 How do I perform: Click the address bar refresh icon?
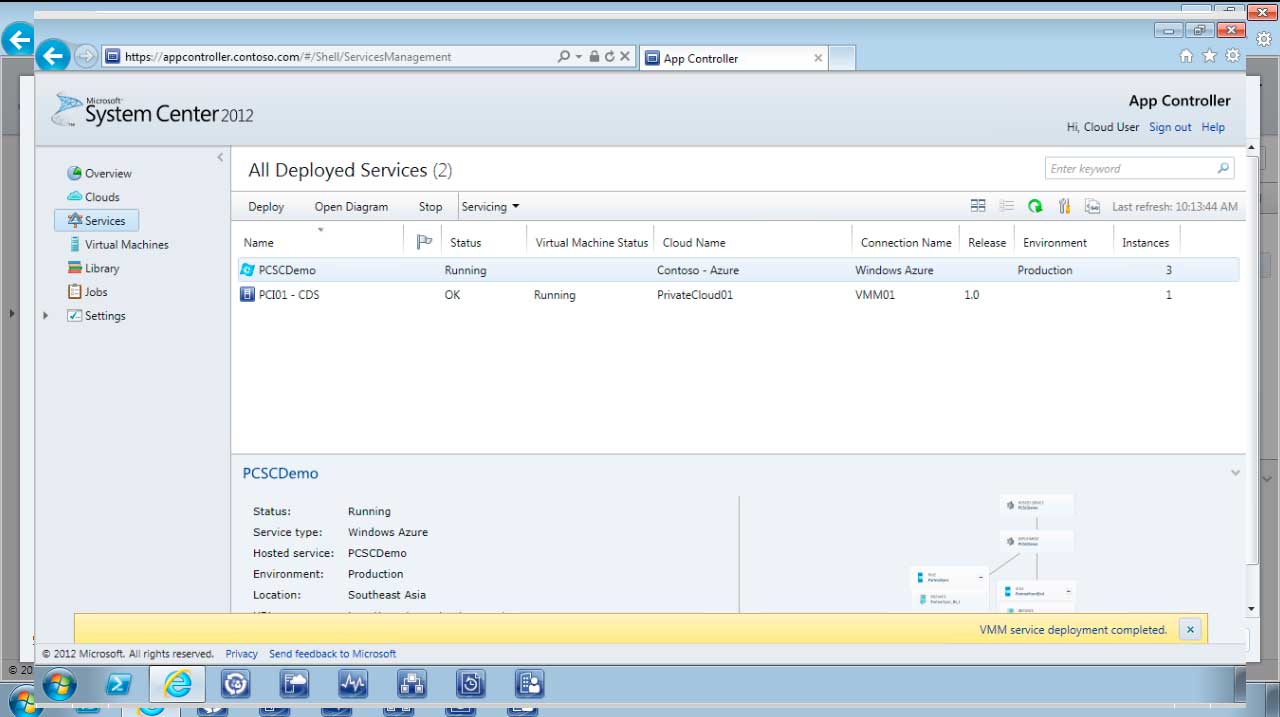click(610, 57)
